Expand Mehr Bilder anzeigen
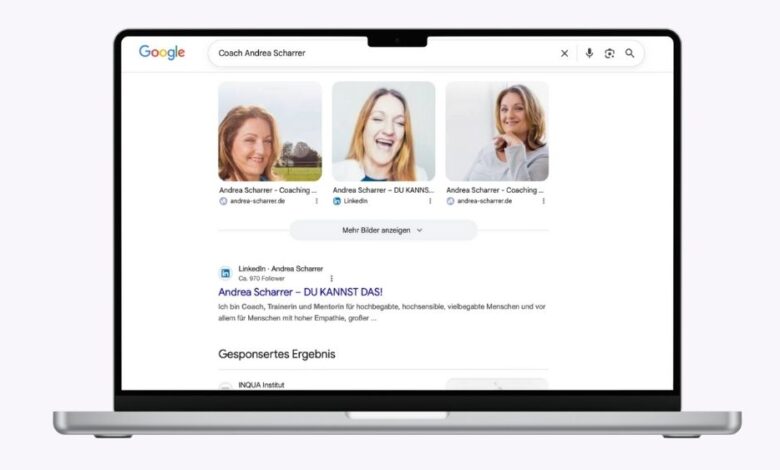 [383, 230]
